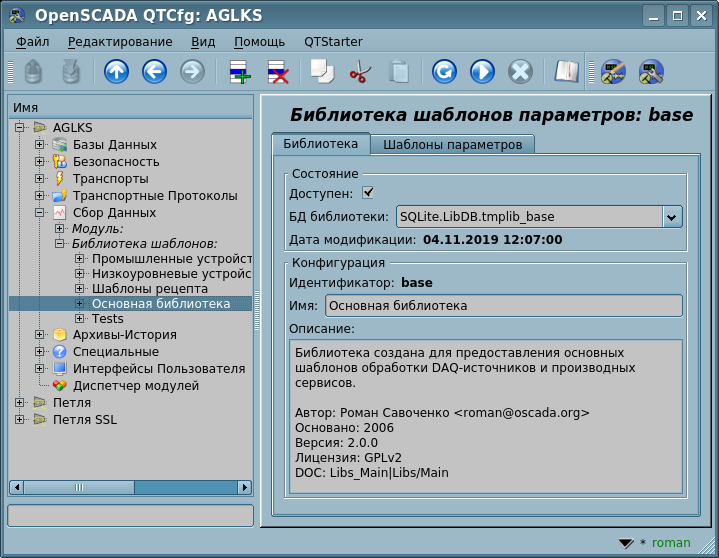Viewport: 719px width, 558px height.
Task: Select the Библиотека tab
Action: point(321,144)
